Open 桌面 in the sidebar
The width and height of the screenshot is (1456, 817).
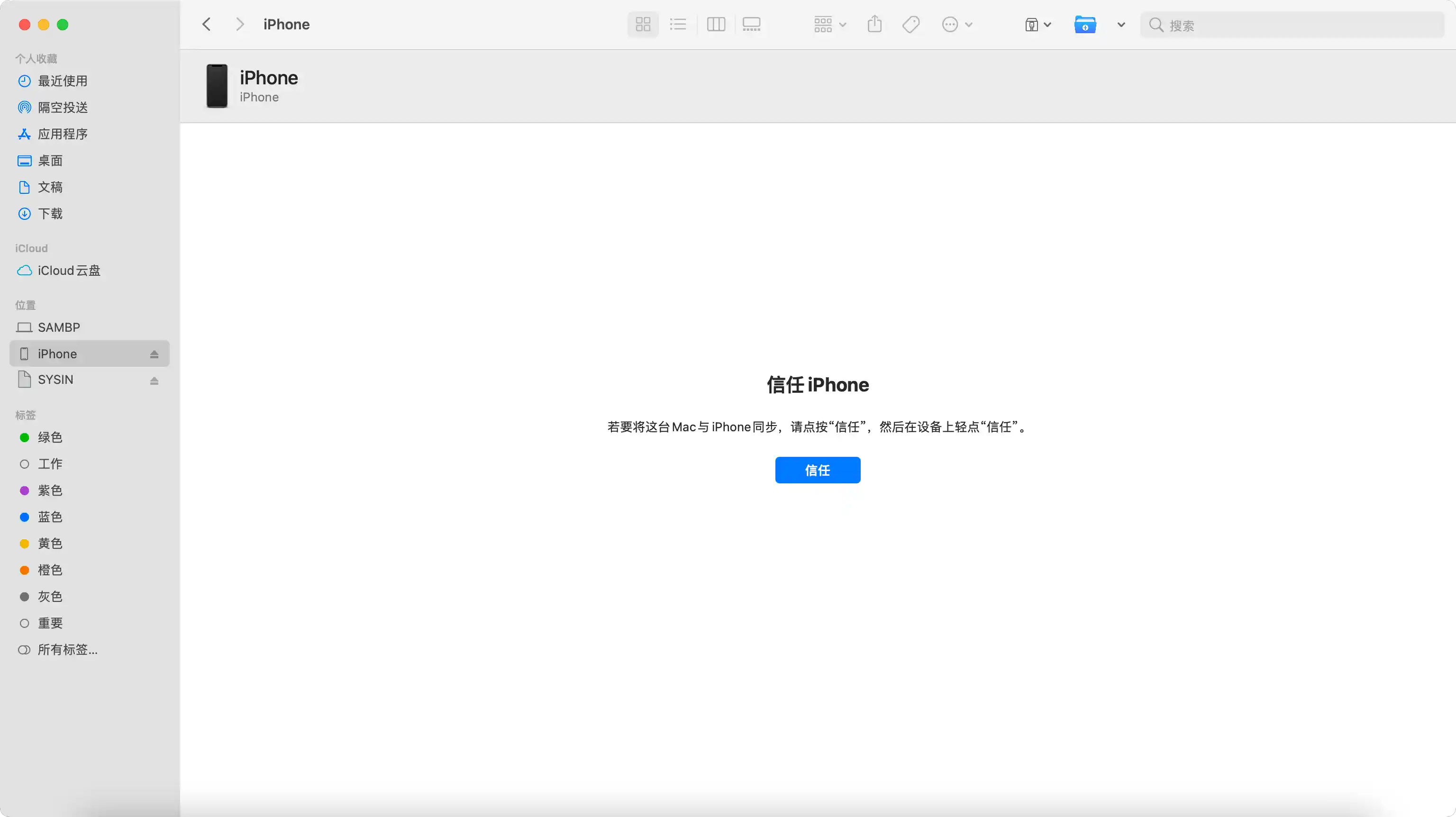point(89,161)
